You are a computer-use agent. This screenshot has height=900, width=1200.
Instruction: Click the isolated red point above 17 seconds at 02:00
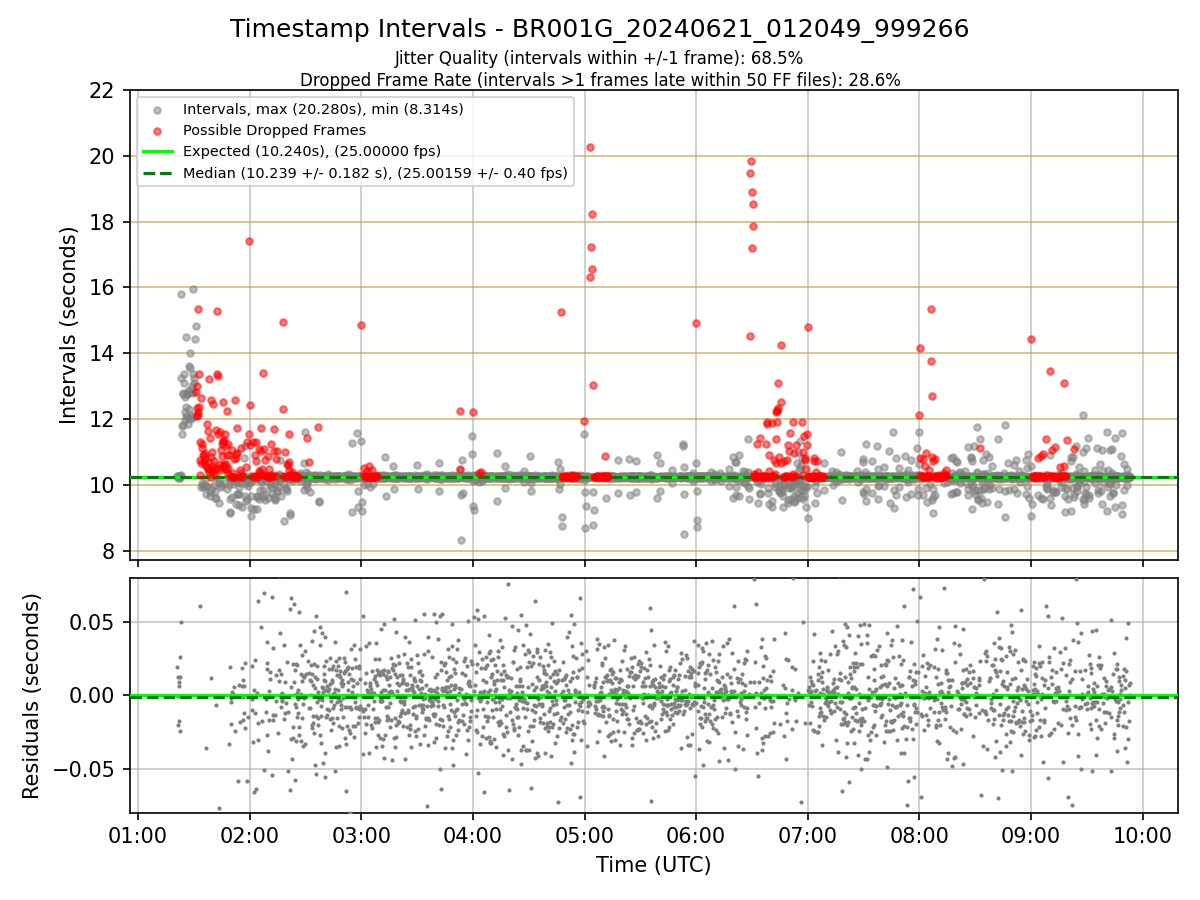pos(249,241)
